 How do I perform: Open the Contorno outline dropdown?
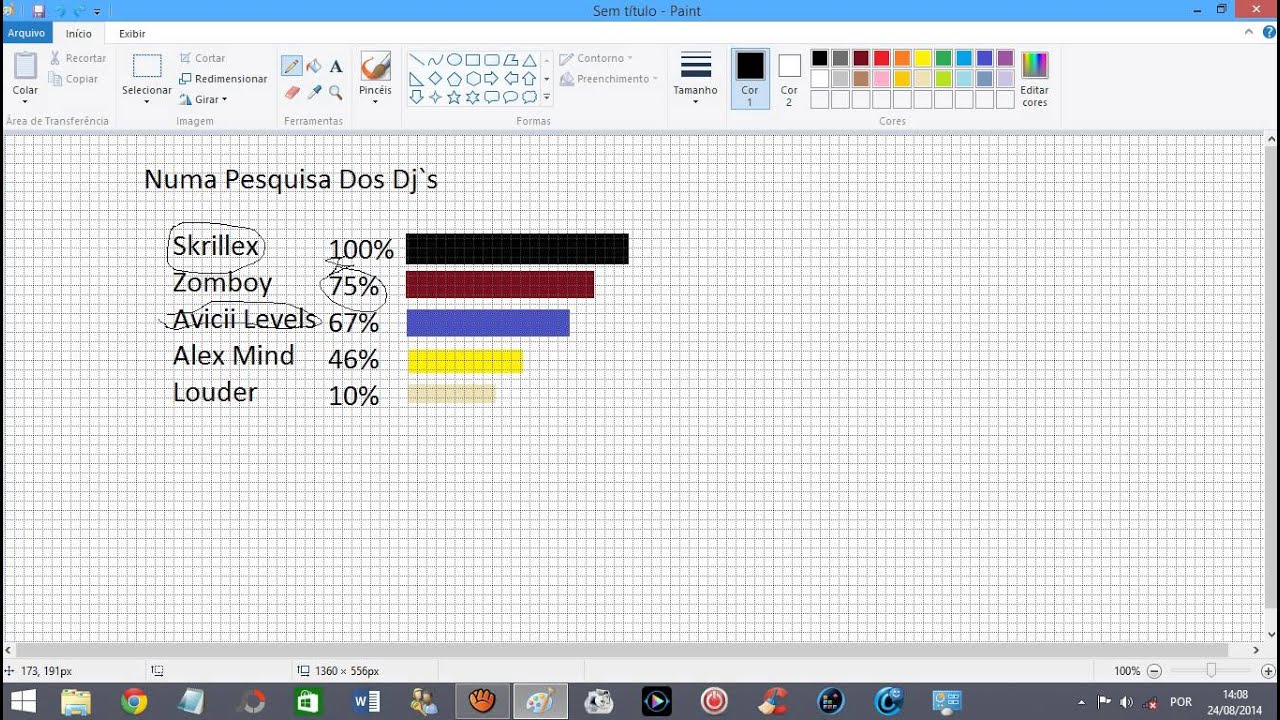(x=596, y=58)
